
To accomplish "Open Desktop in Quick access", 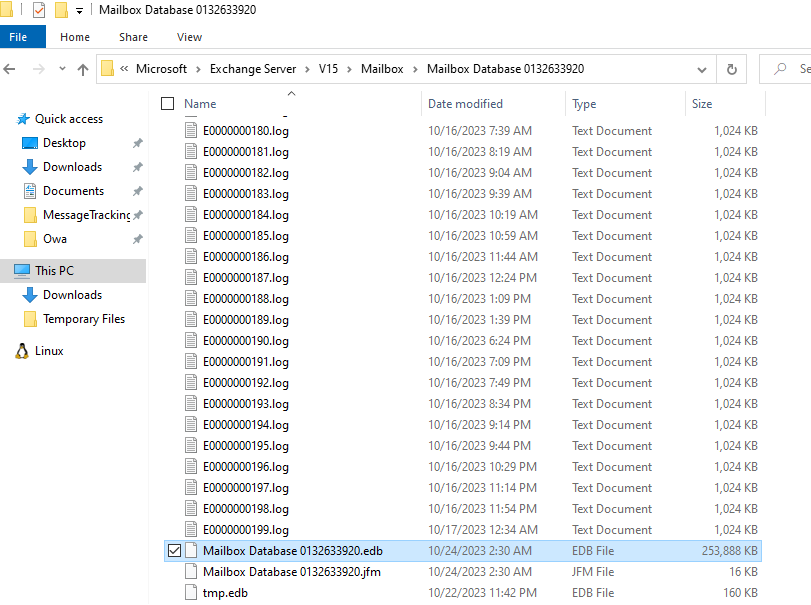I will coord(64,143).
